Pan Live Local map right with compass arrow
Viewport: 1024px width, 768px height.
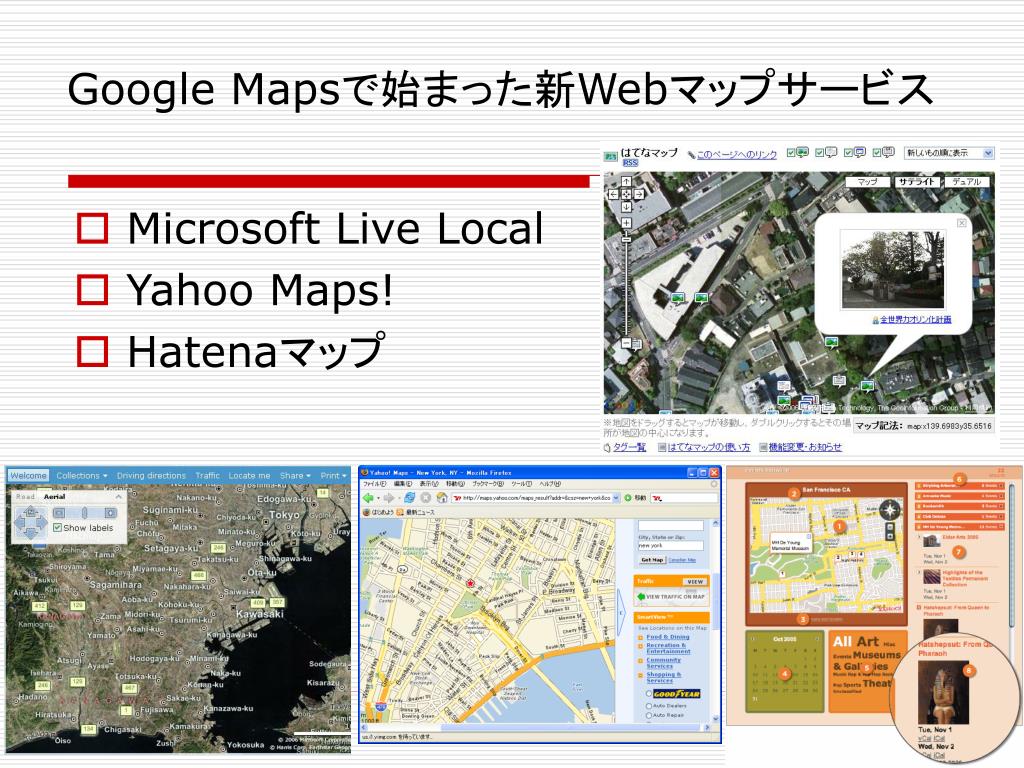tap(42, 524)
